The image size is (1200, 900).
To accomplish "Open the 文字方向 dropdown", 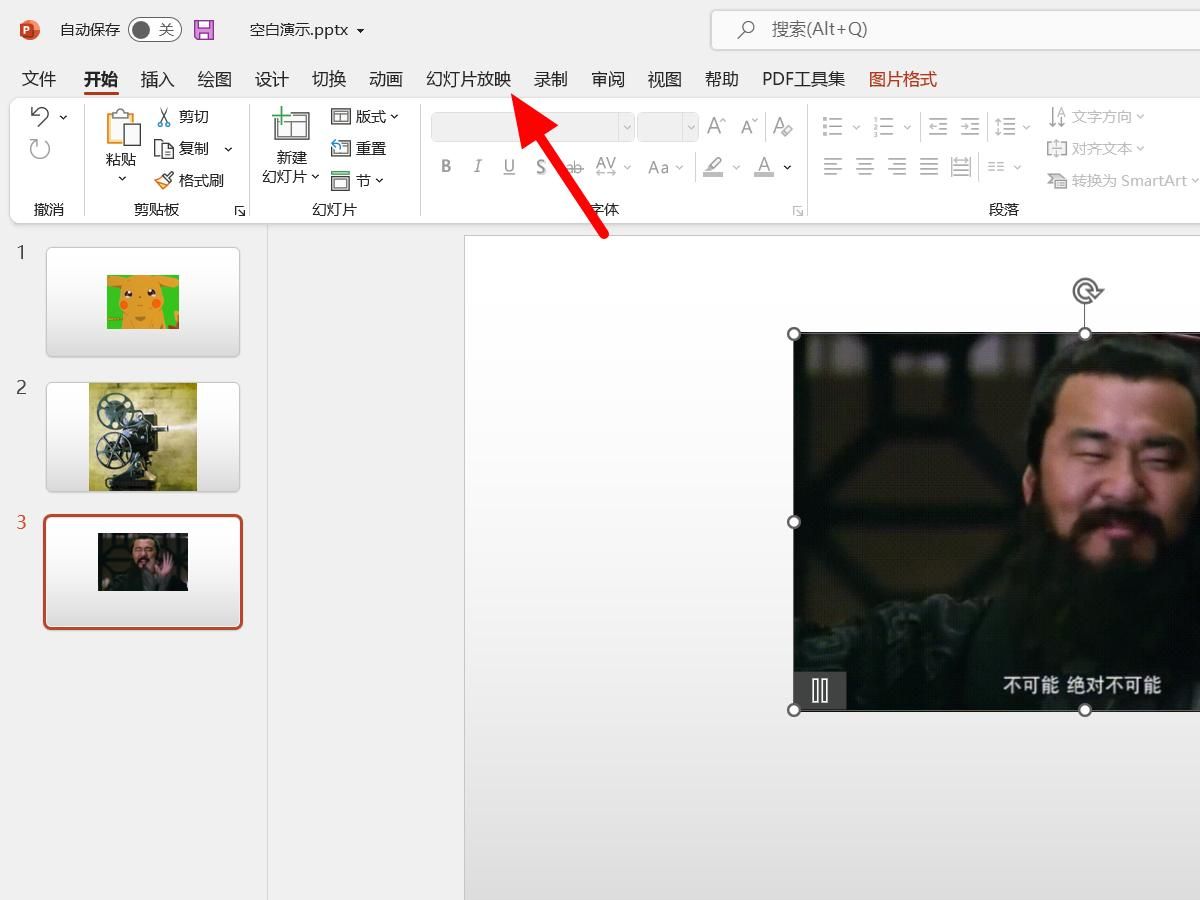I will click(1096, 117).
